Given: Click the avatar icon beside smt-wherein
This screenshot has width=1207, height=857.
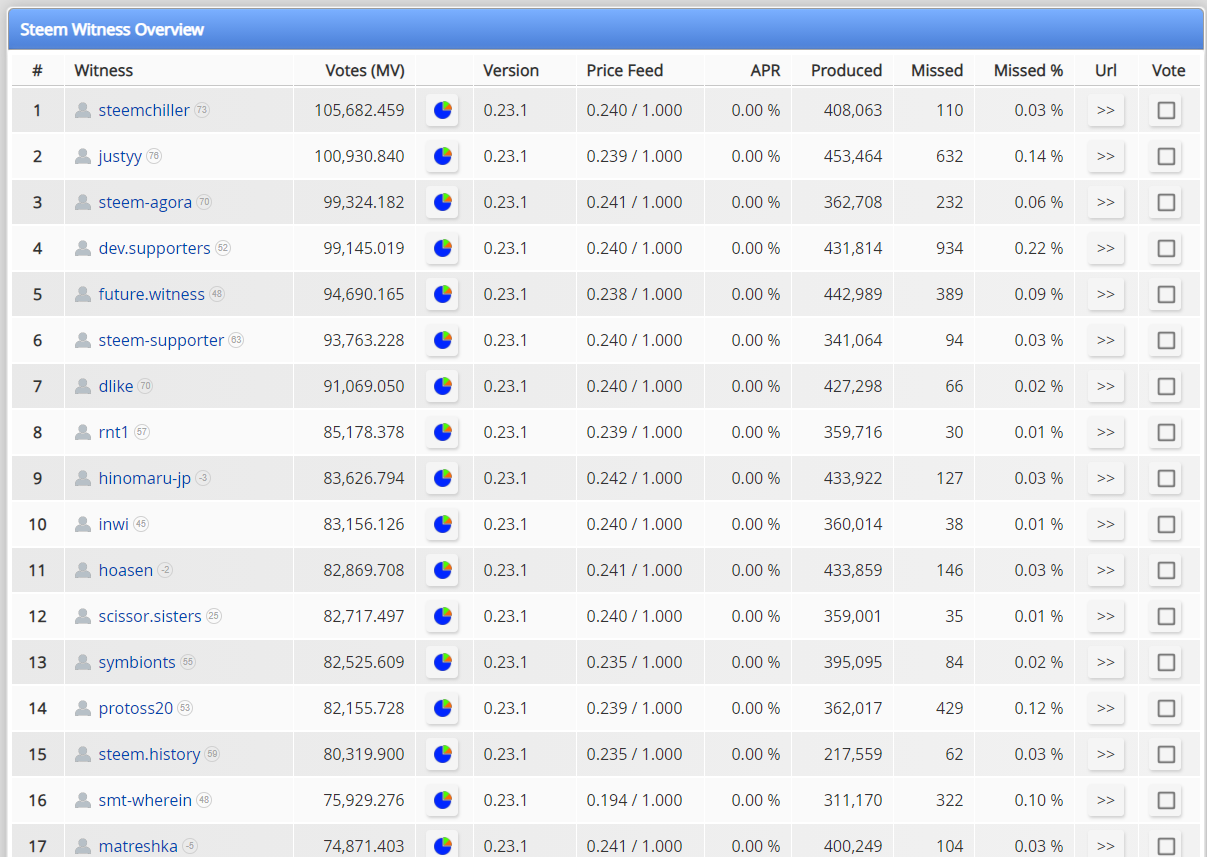Looking at the screenshot, I should click(83, 800).
